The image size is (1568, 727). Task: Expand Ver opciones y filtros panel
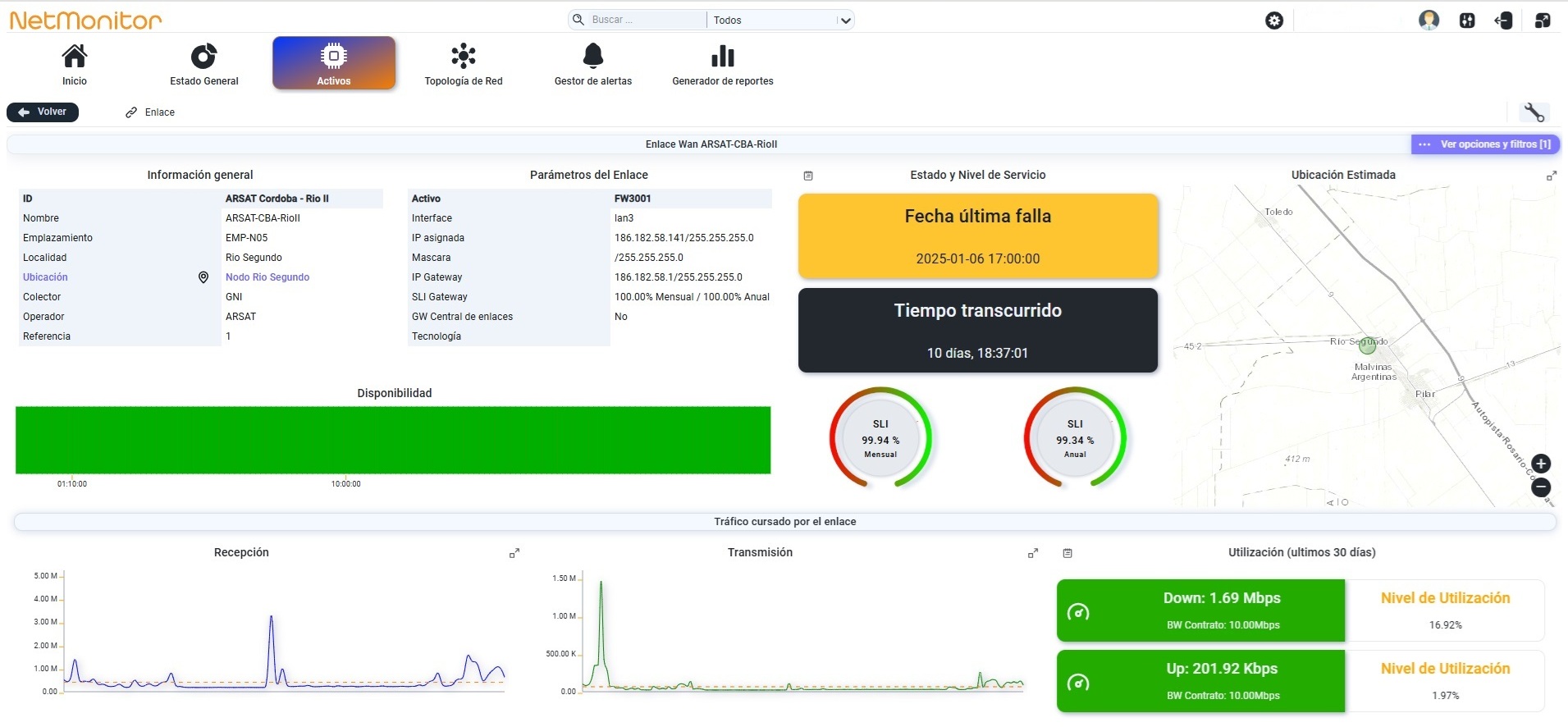(x=1485, y=144)
